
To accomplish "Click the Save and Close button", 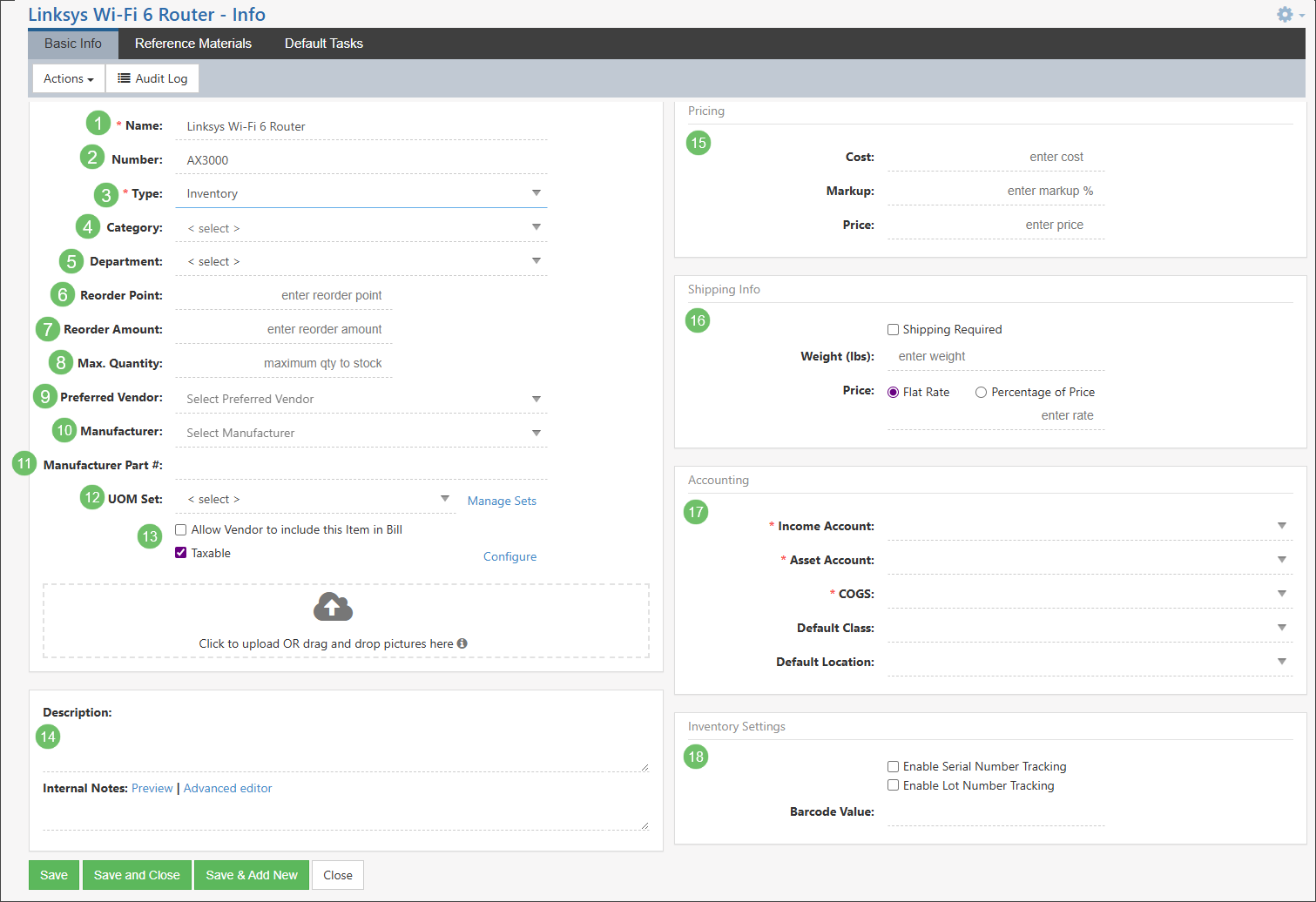I will (137, 875).
